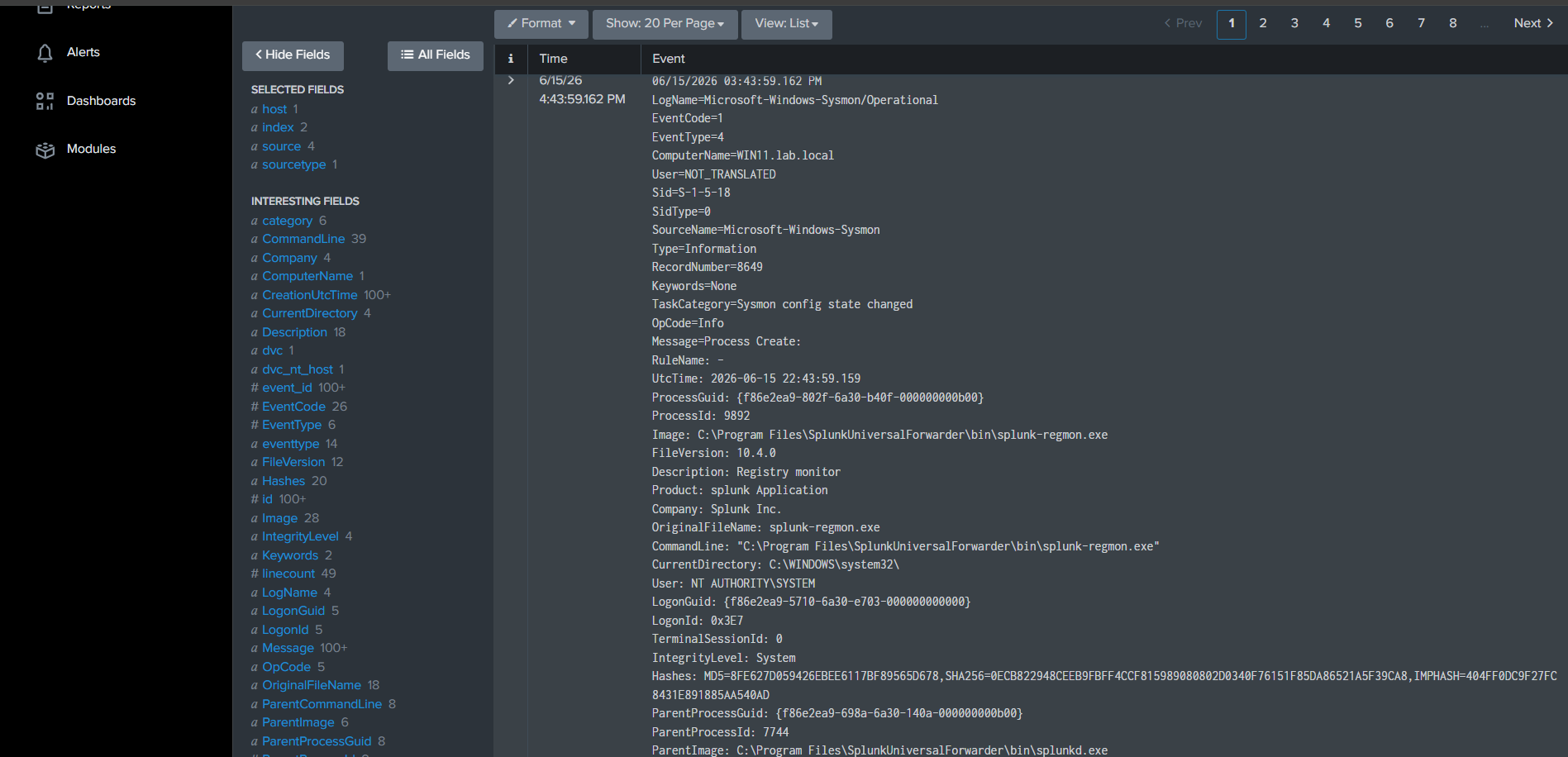This screenshot has height=757, width=1568.
Task: Click the info column header icon
Action: [511, 59]
